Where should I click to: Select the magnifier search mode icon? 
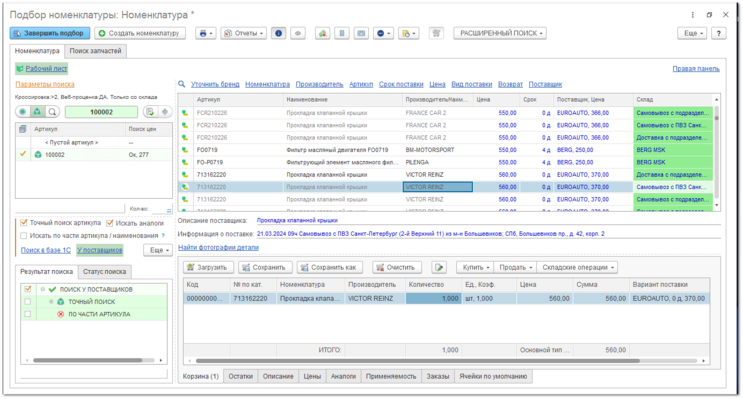pyautogui.click(x=52, y=112)
